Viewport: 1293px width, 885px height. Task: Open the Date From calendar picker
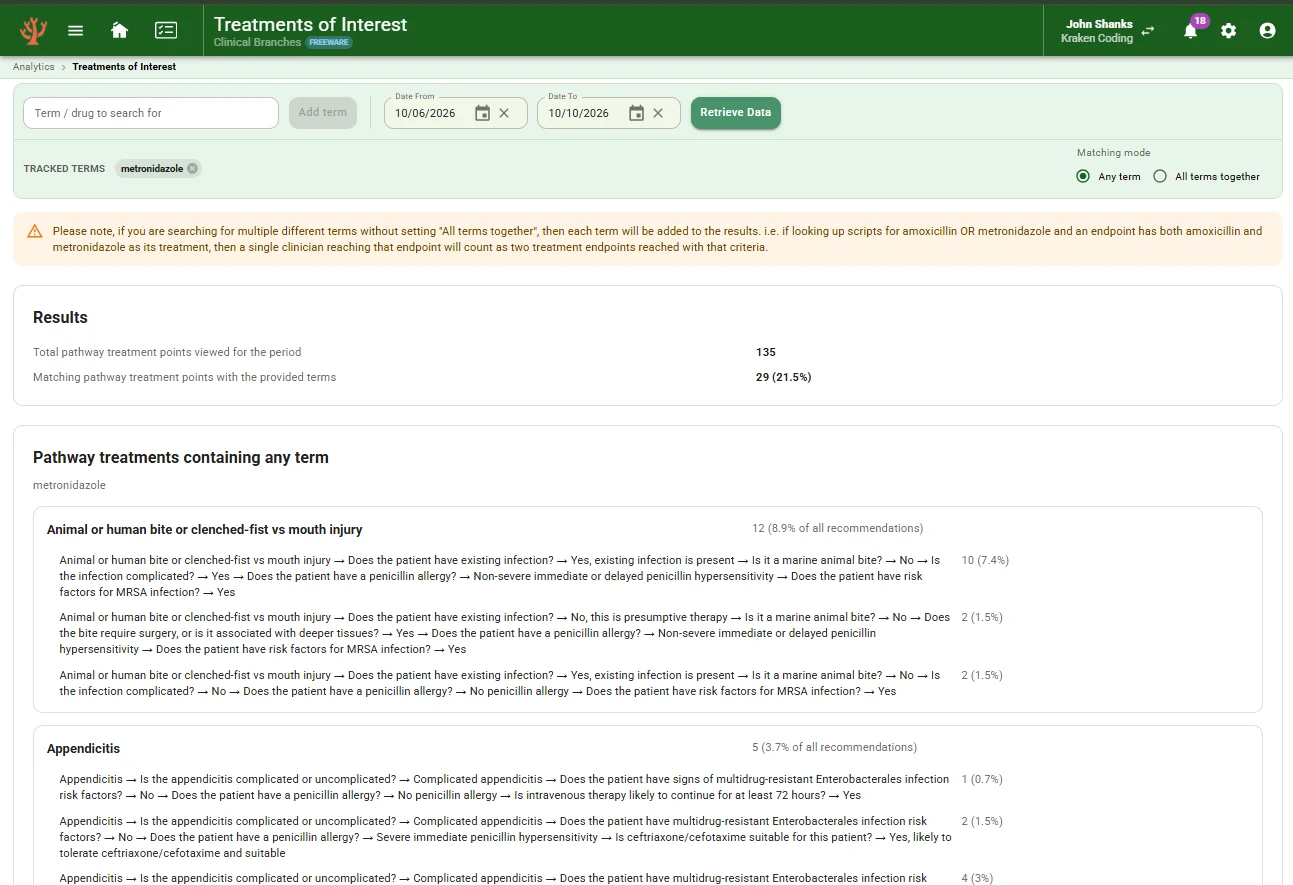coord(482,113)
